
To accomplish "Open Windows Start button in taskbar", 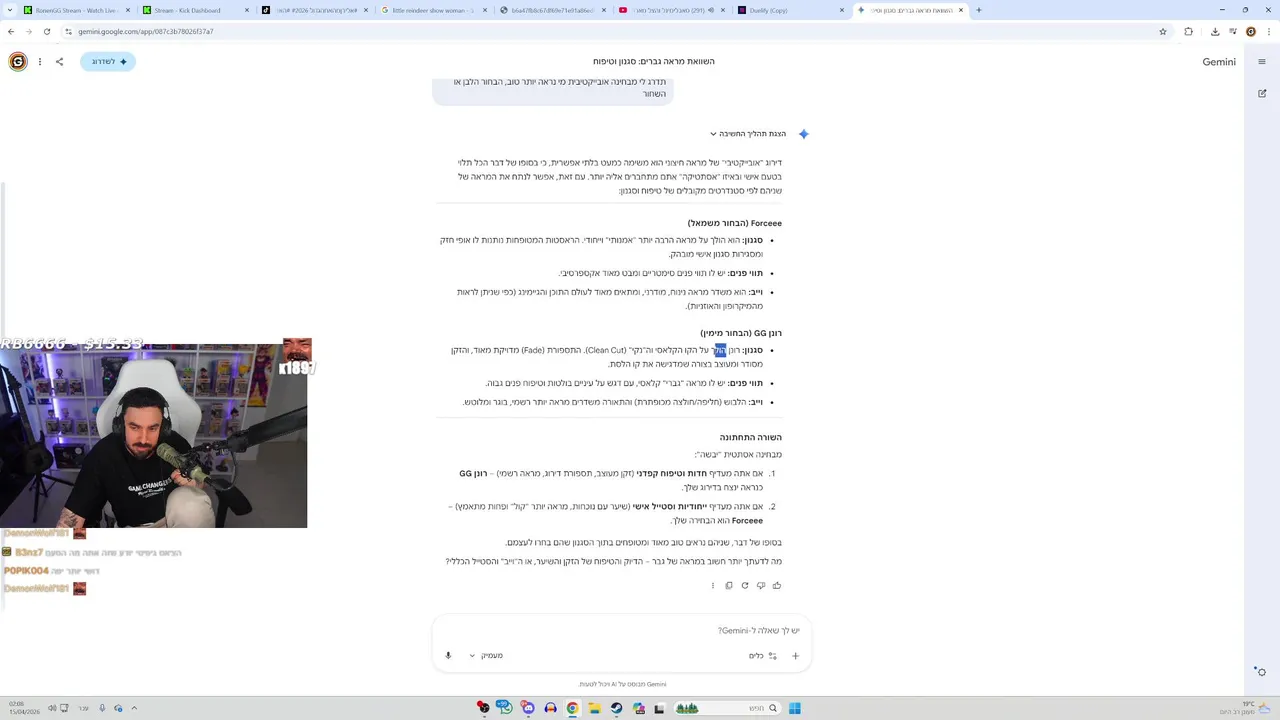I will [794, 708].
